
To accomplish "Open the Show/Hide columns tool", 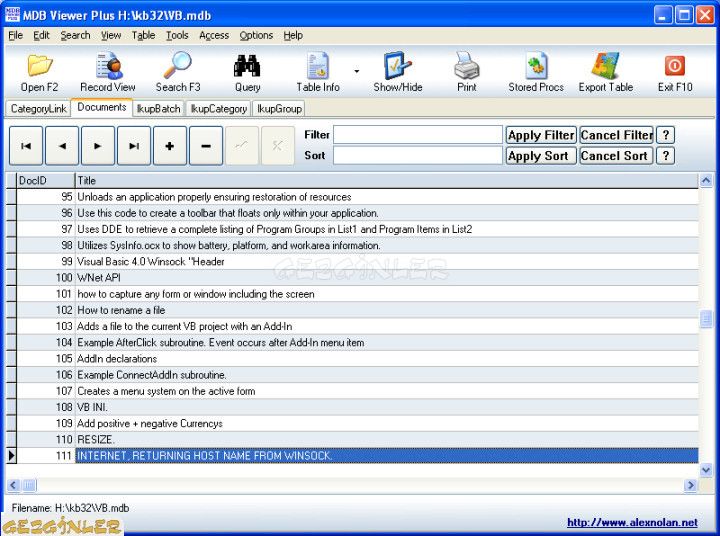I will [398, 72].
